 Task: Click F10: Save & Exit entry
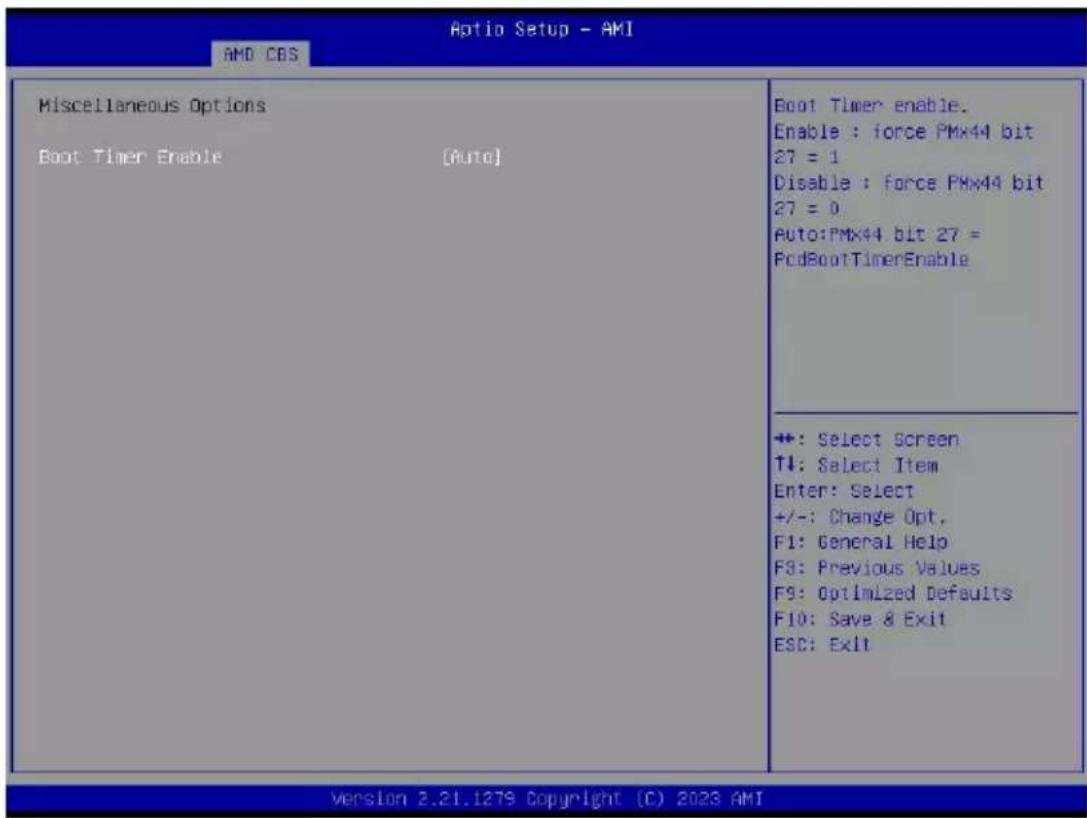click(860, 619)
